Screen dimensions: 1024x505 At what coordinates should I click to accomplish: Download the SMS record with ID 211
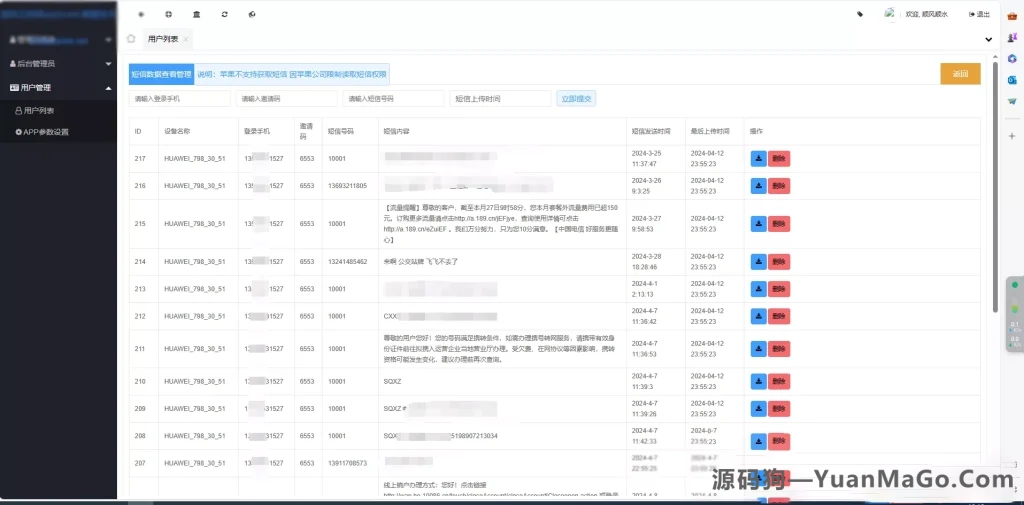click(x=758, y=349)
